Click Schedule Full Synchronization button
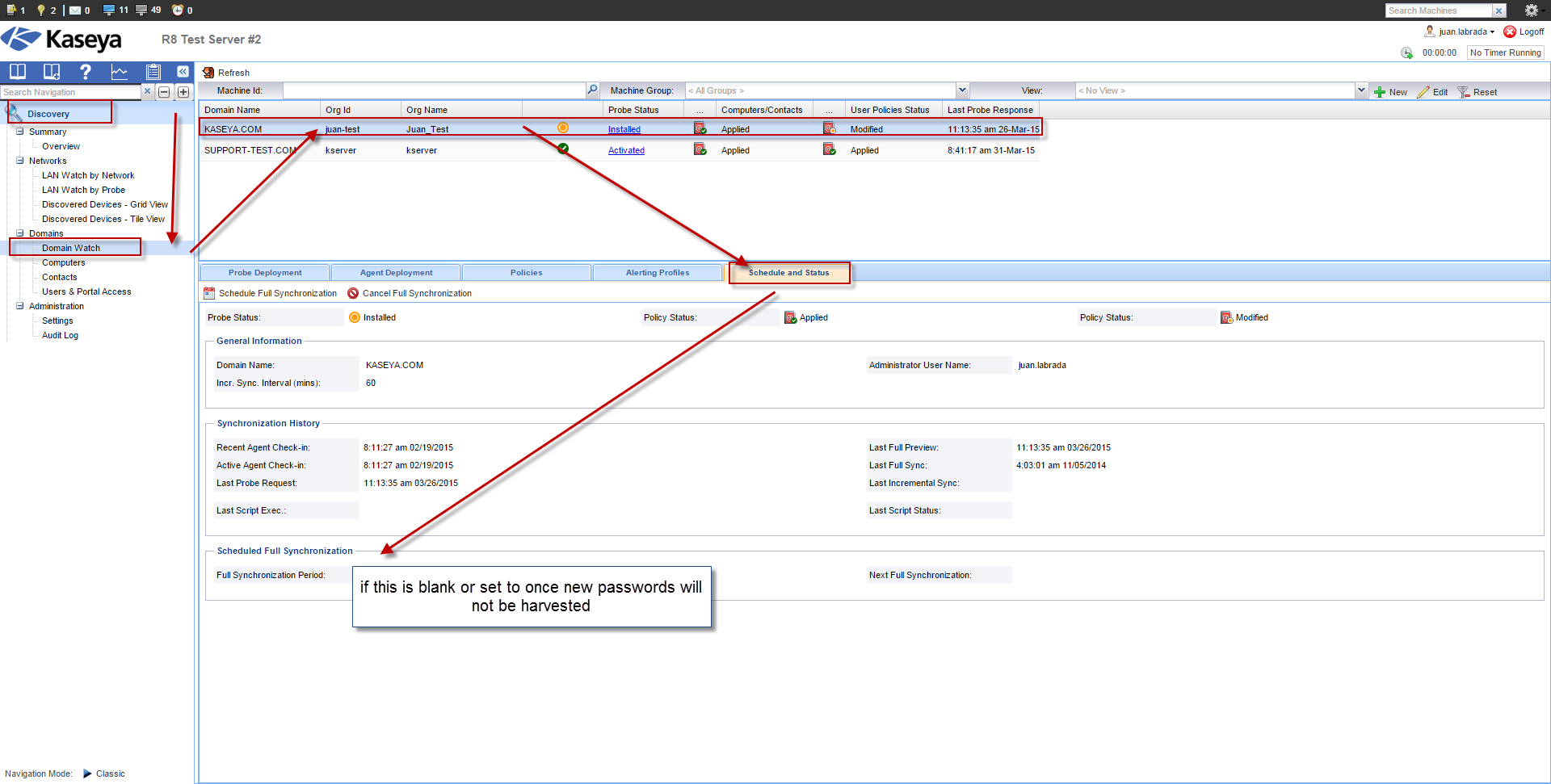Screen dimensions: 1551x784 pos(271,294)
